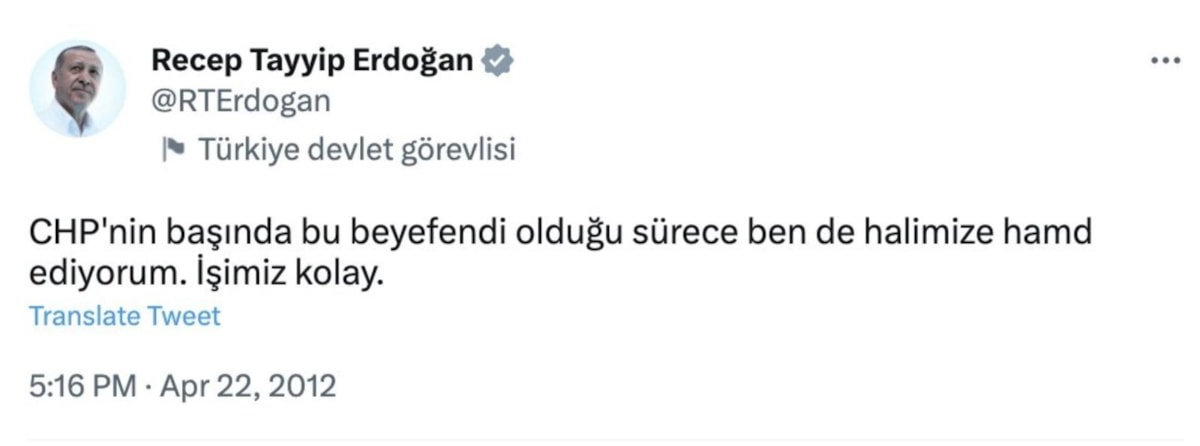Open the three-dot more options menu
The image size is (1200, 446).
tap(1165, 62)
